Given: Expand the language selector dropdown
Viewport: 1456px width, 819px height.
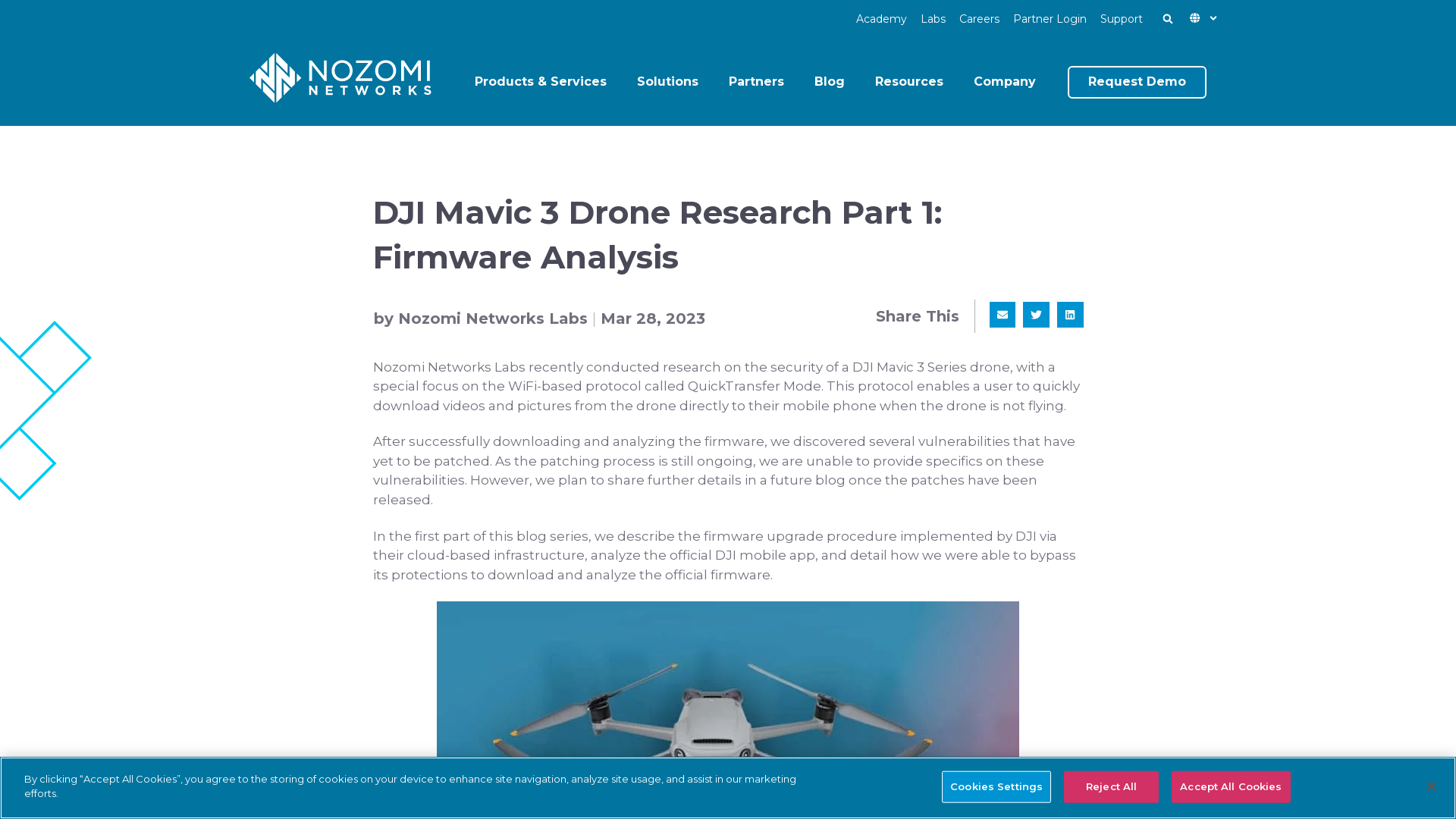Looking at the screenshot, I should (x=1204, y=19).
